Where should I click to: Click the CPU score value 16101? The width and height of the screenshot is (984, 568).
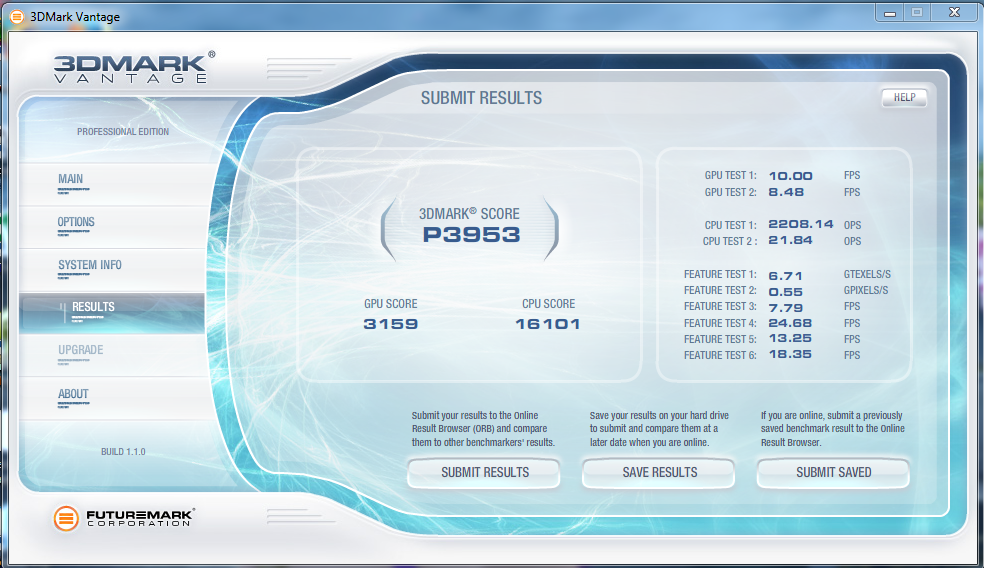coord(548,324)
